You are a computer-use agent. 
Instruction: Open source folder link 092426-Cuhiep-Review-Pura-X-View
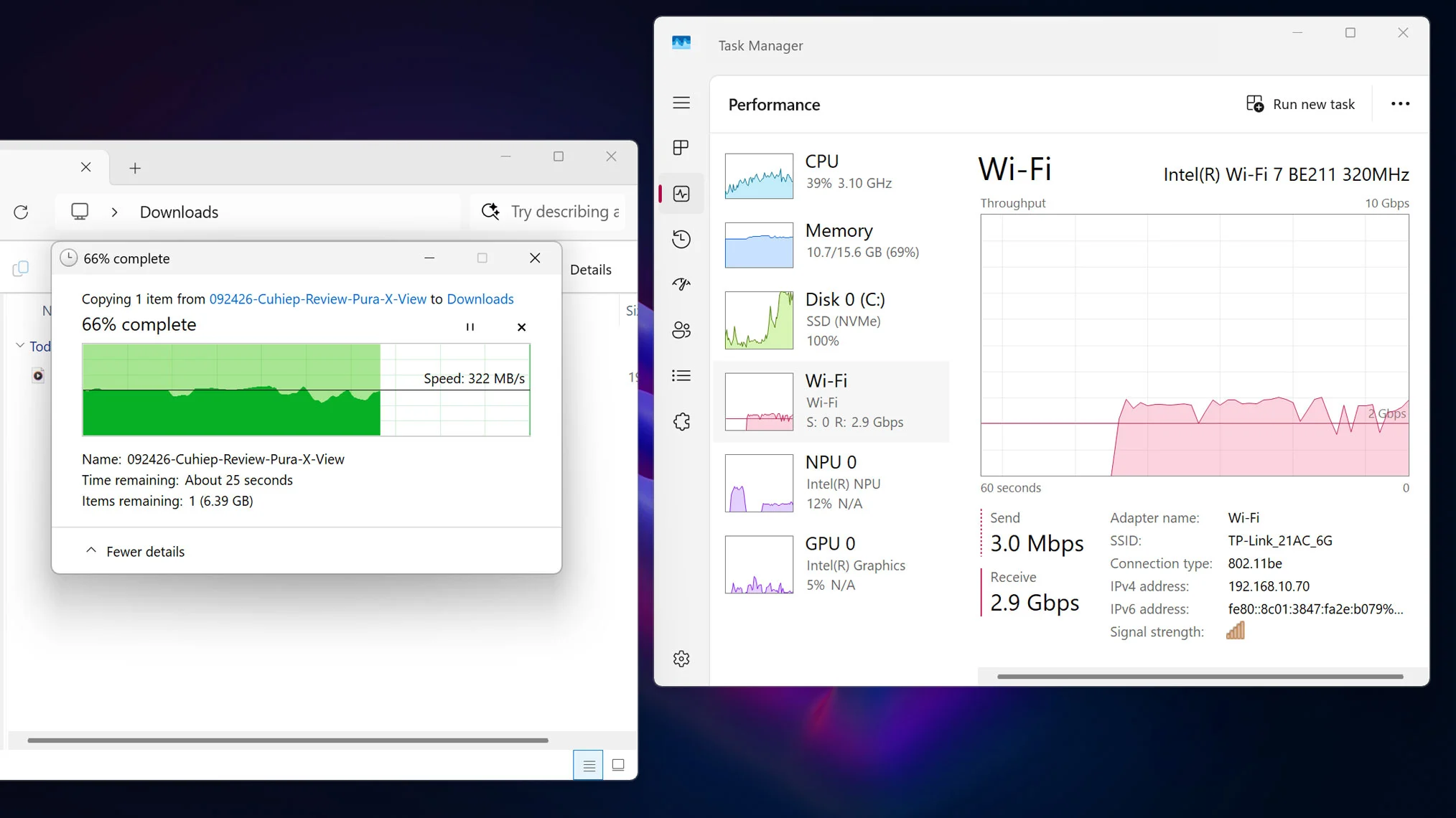pos(317,298)
